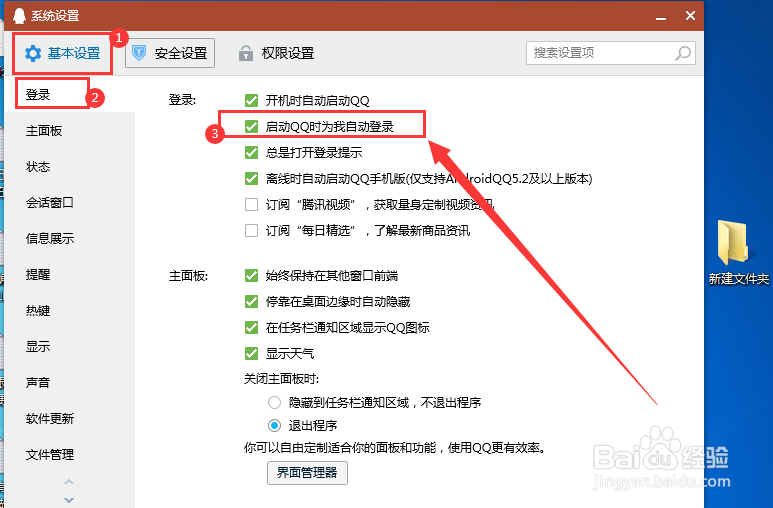The width and height of the screenshot is (773, 508).
Task: Select 显示 in the sidebar
Action: tap(38, 347)
